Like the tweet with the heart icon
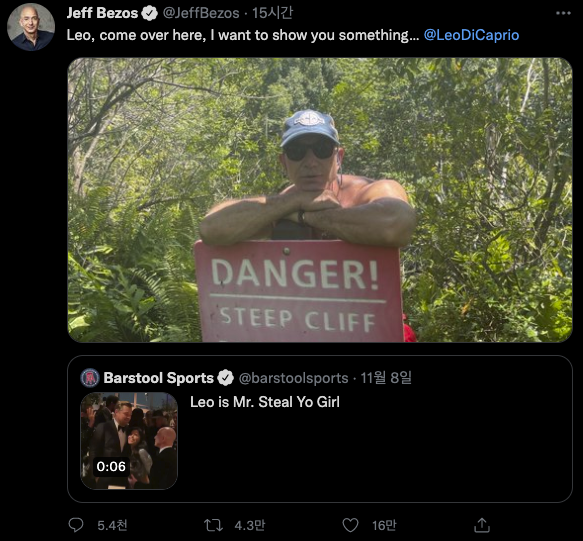 [x=350, y=525]
